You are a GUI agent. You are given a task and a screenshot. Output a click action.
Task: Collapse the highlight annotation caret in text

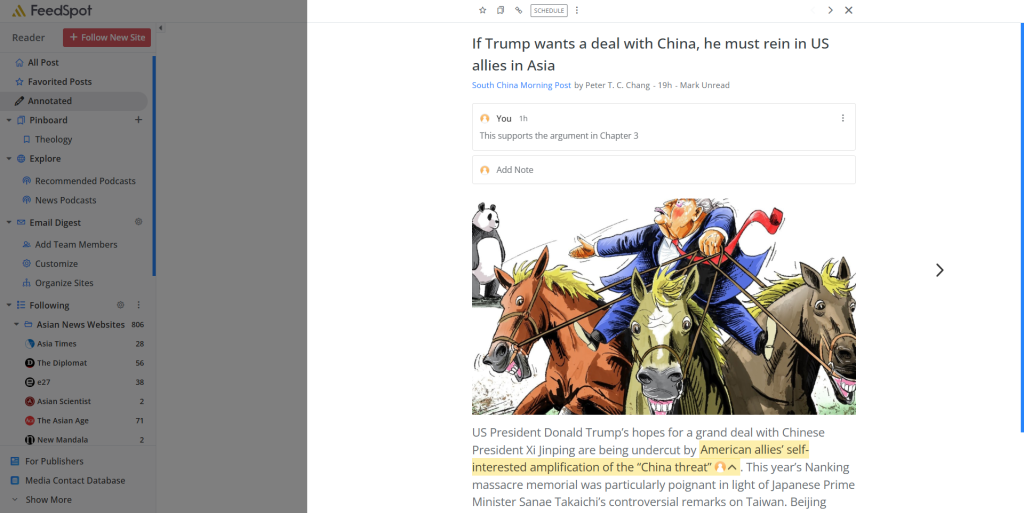(x=732, y=467)
